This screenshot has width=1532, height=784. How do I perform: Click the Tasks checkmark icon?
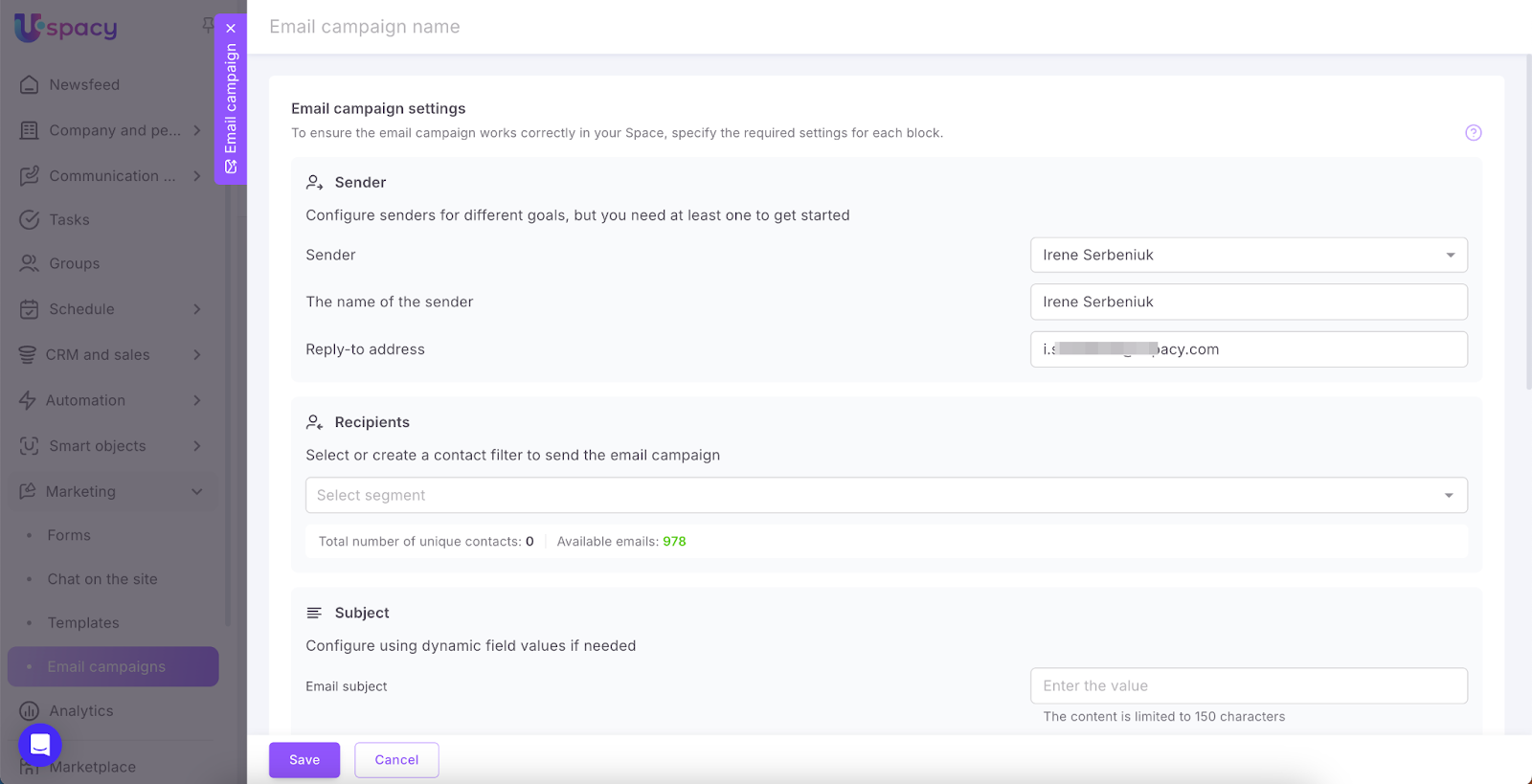coord(30,220)
